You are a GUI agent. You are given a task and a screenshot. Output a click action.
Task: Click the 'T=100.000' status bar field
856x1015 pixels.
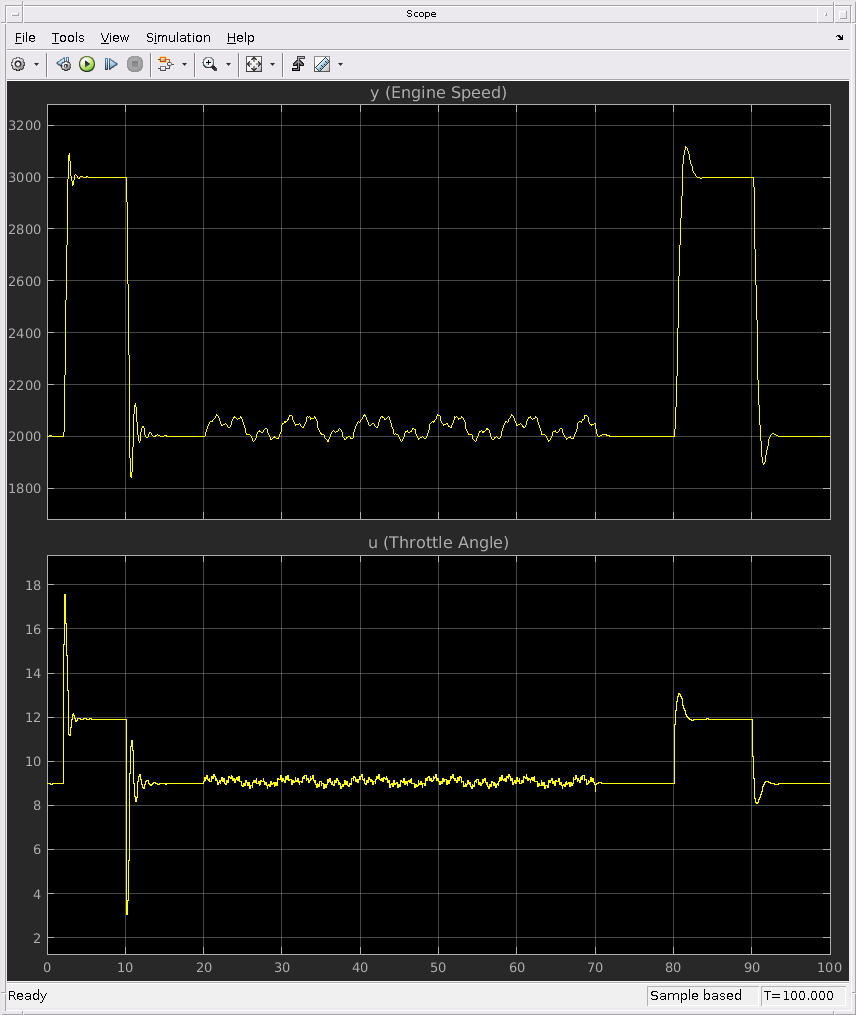pyautogui.click(x=798, y=996)
